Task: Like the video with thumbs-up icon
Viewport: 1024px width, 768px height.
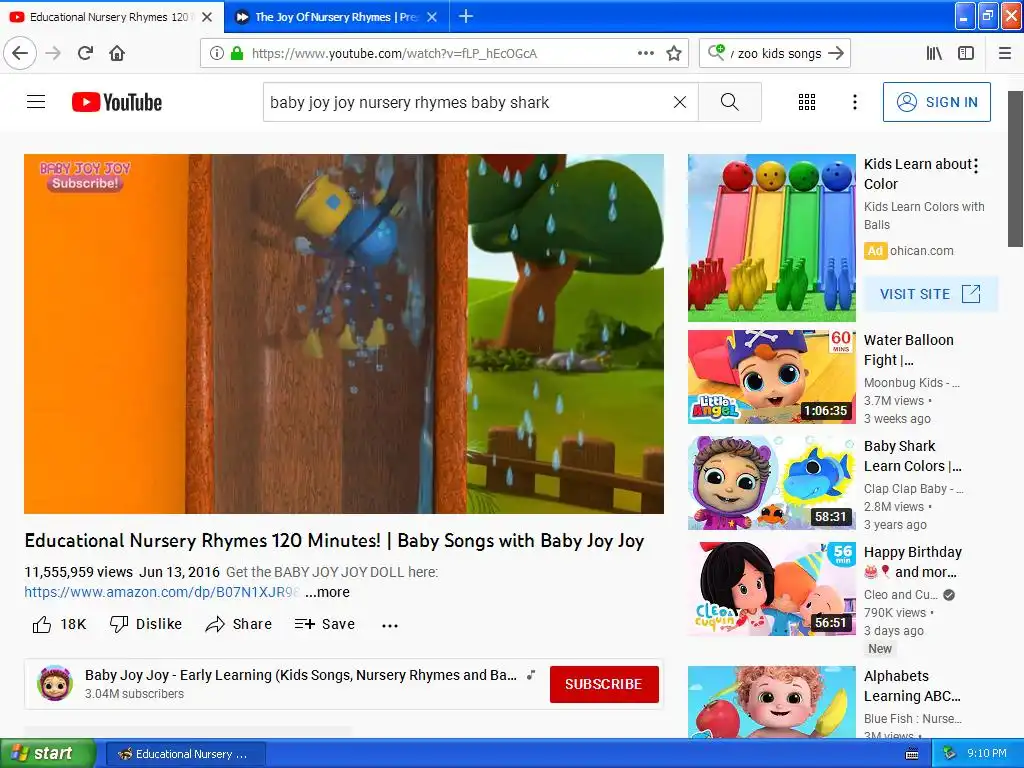Action: point(42,624)
